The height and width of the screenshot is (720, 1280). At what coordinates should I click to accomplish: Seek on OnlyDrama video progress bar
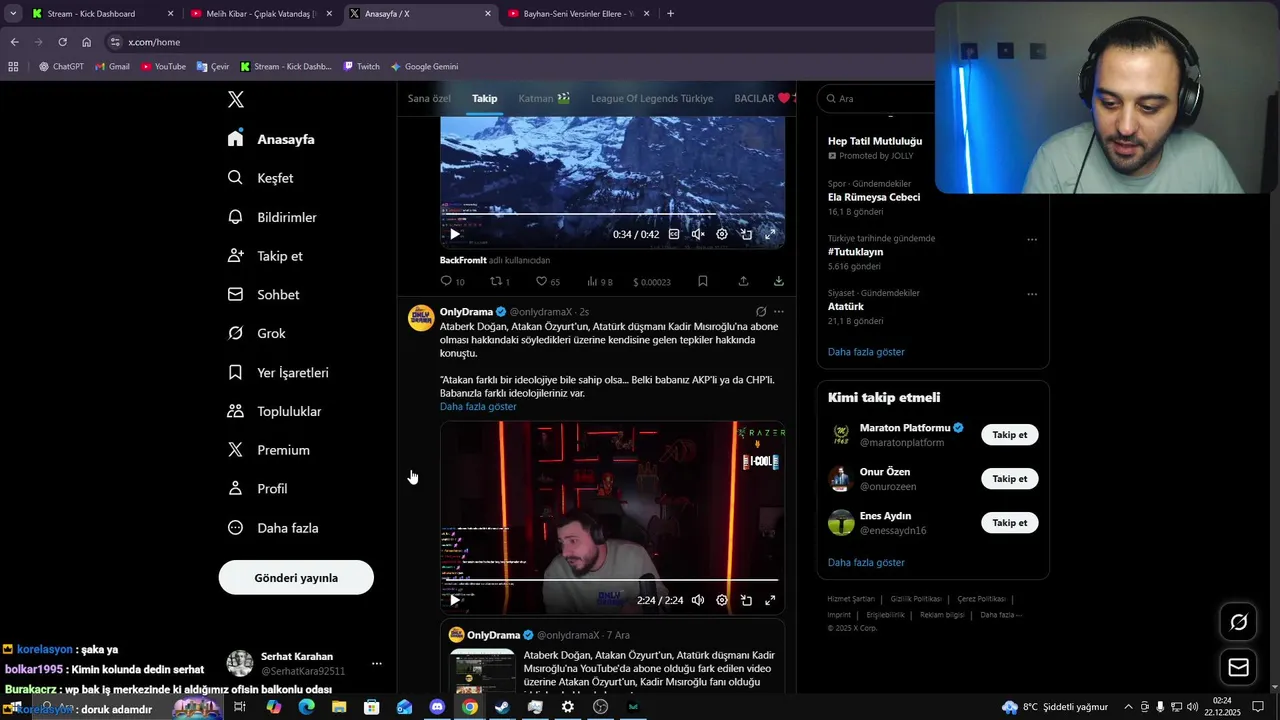(x=612, y=580)
